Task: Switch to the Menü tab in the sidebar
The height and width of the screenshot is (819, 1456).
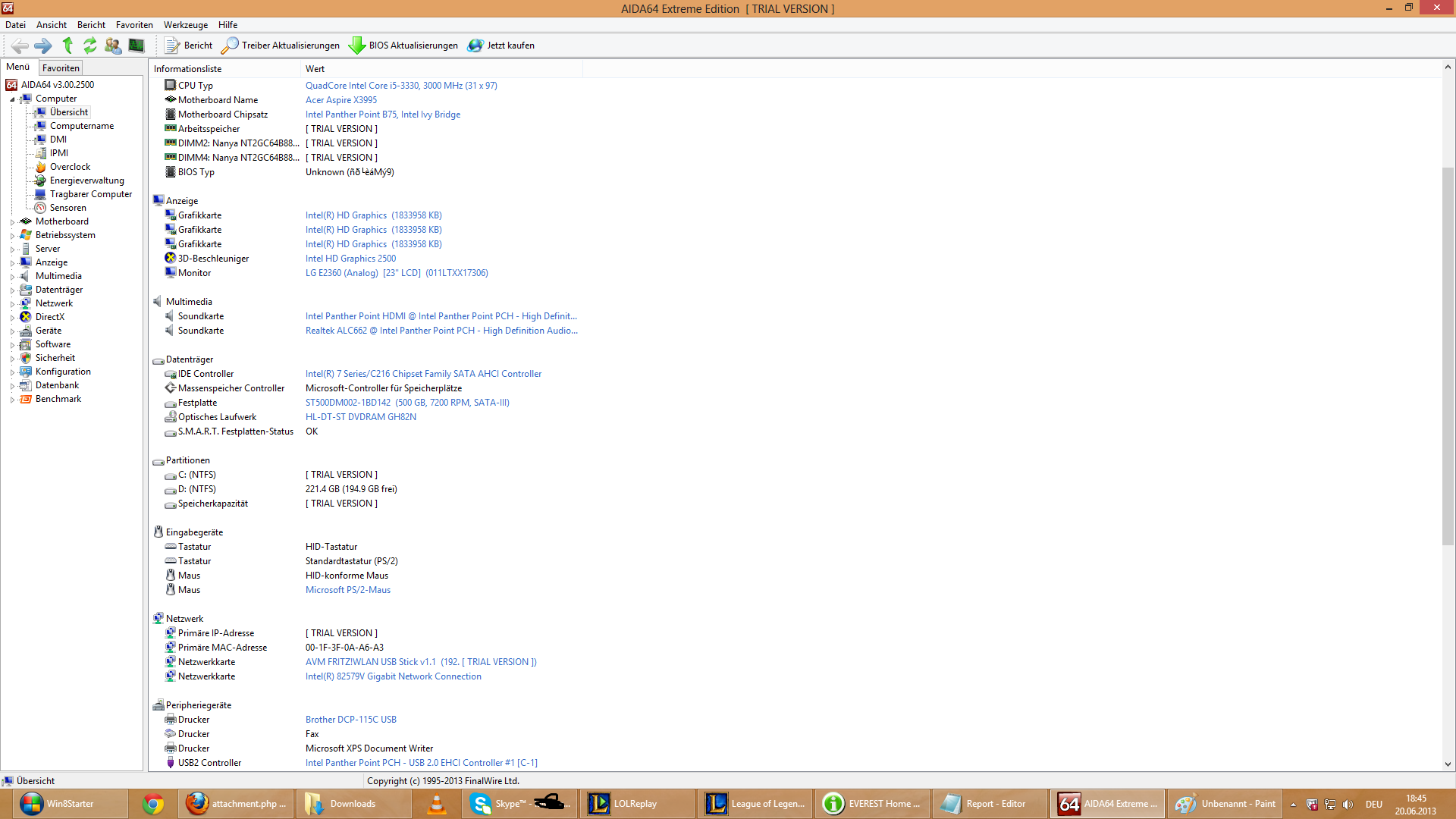Action: pyautogui.click(x=18, y=67)
